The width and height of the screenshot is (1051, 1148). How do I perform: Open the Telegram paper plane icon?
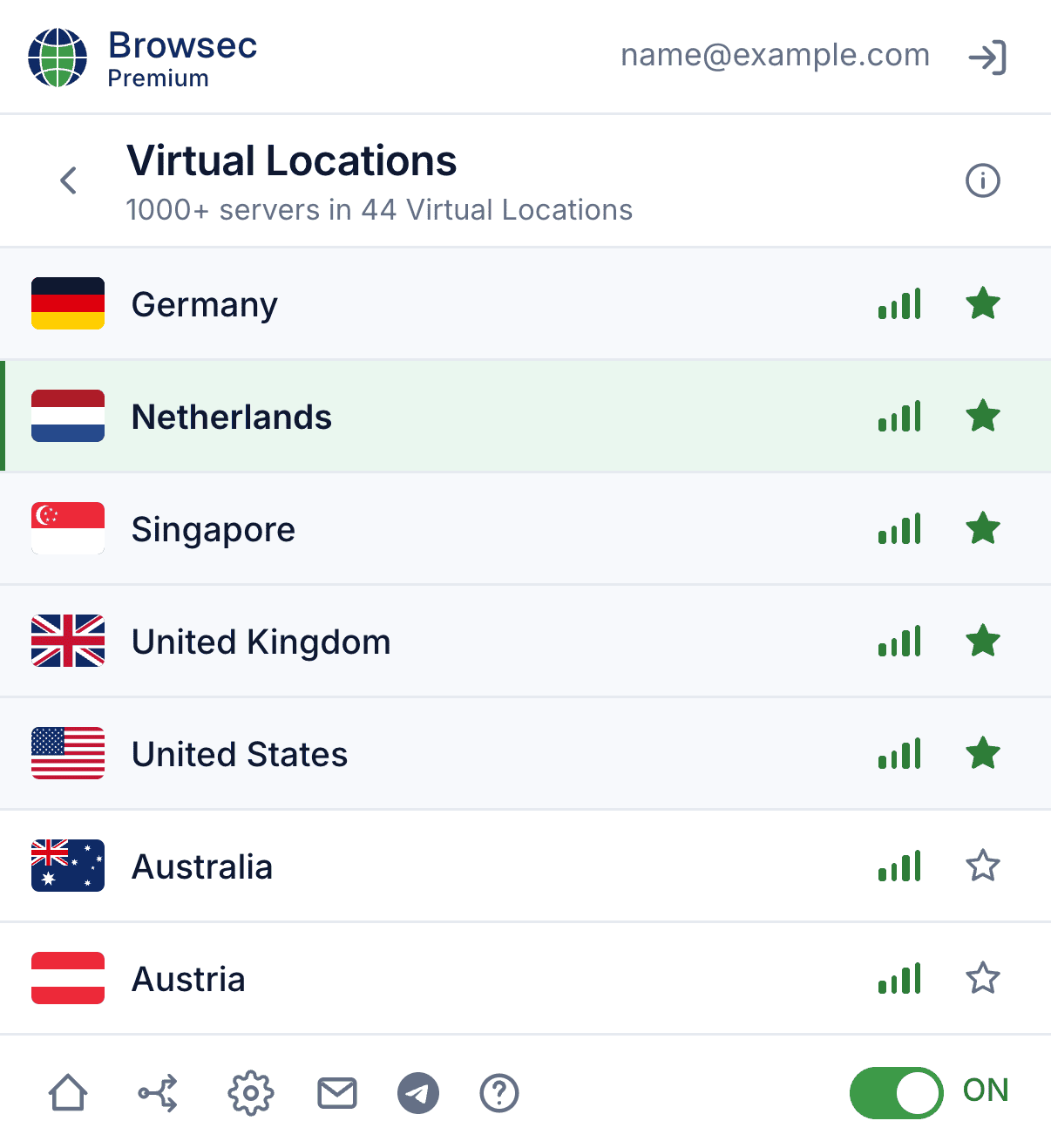(x=418, y=1093)
